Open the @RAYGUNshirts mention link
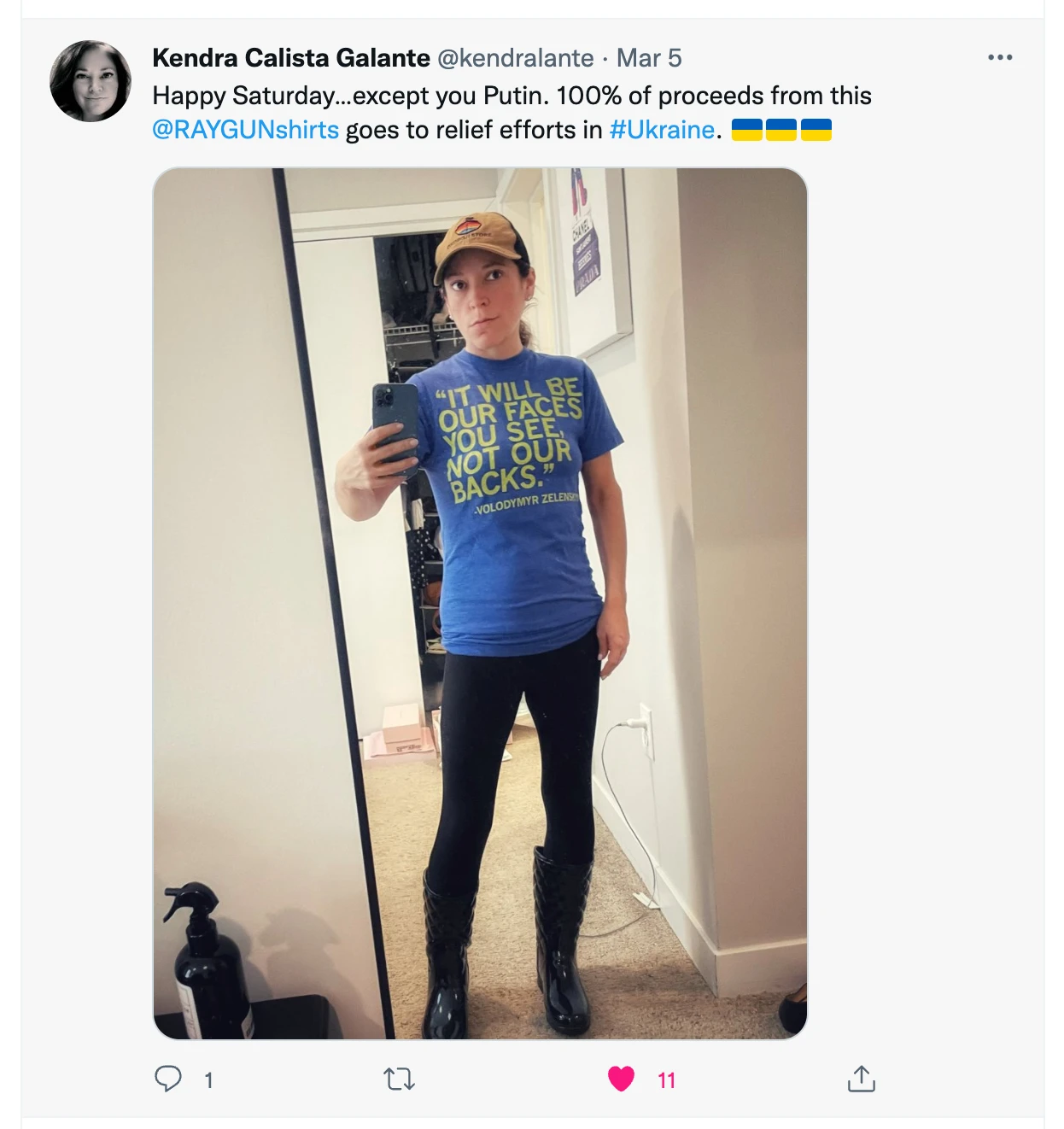Screen dimensions: 1064x1129 (x=245, y=130)
